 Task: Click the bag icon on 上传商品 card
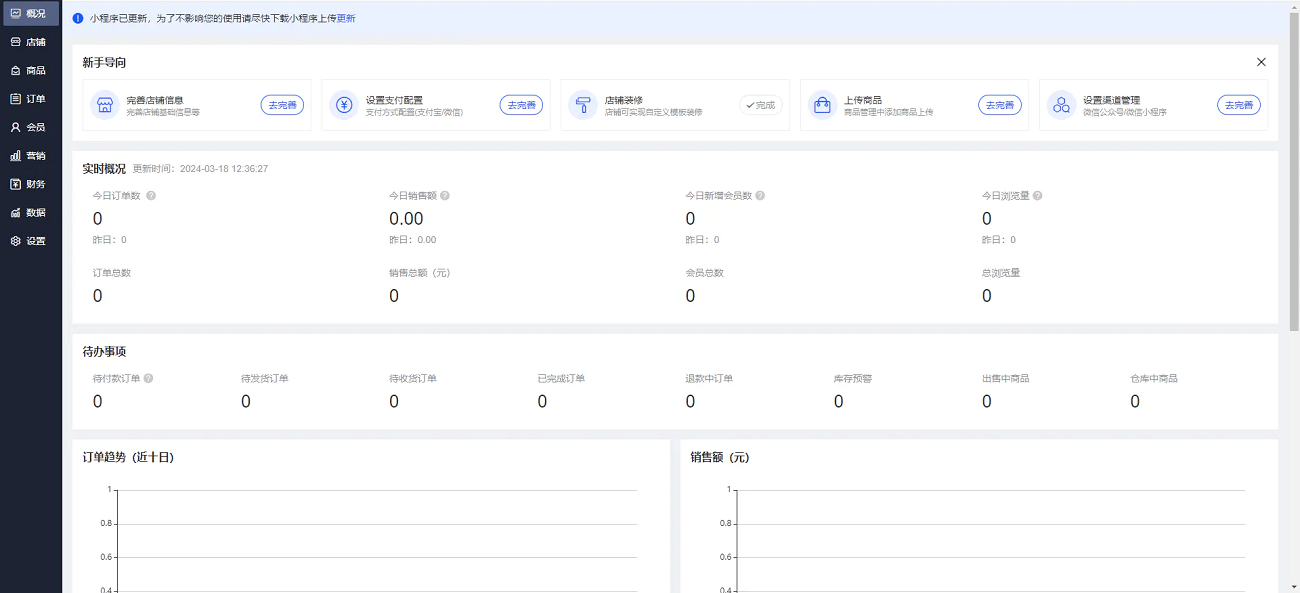[823, 104]
